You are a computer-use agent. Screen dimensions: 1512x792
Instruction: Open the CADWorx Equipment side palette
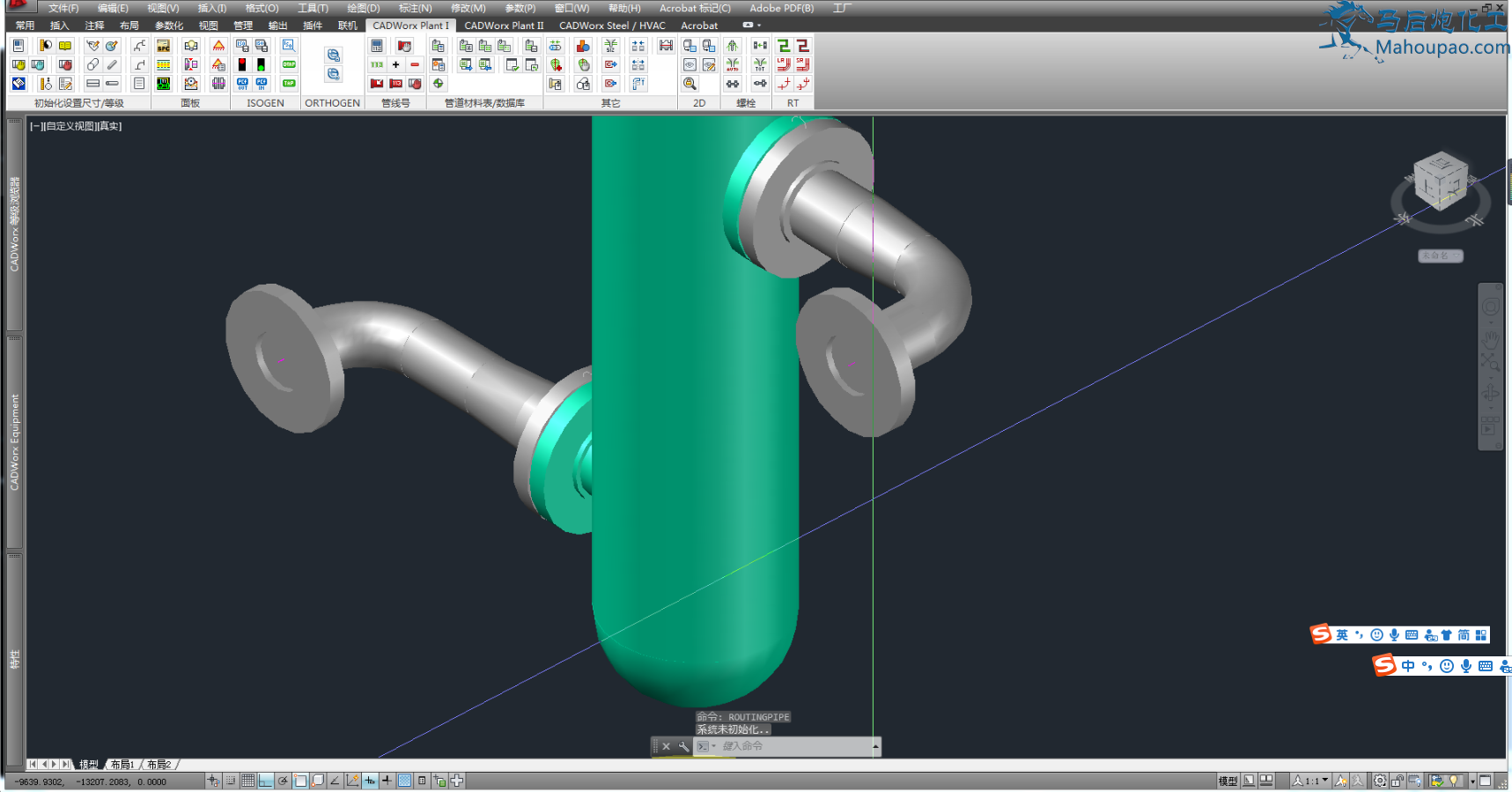pos(14,442)
